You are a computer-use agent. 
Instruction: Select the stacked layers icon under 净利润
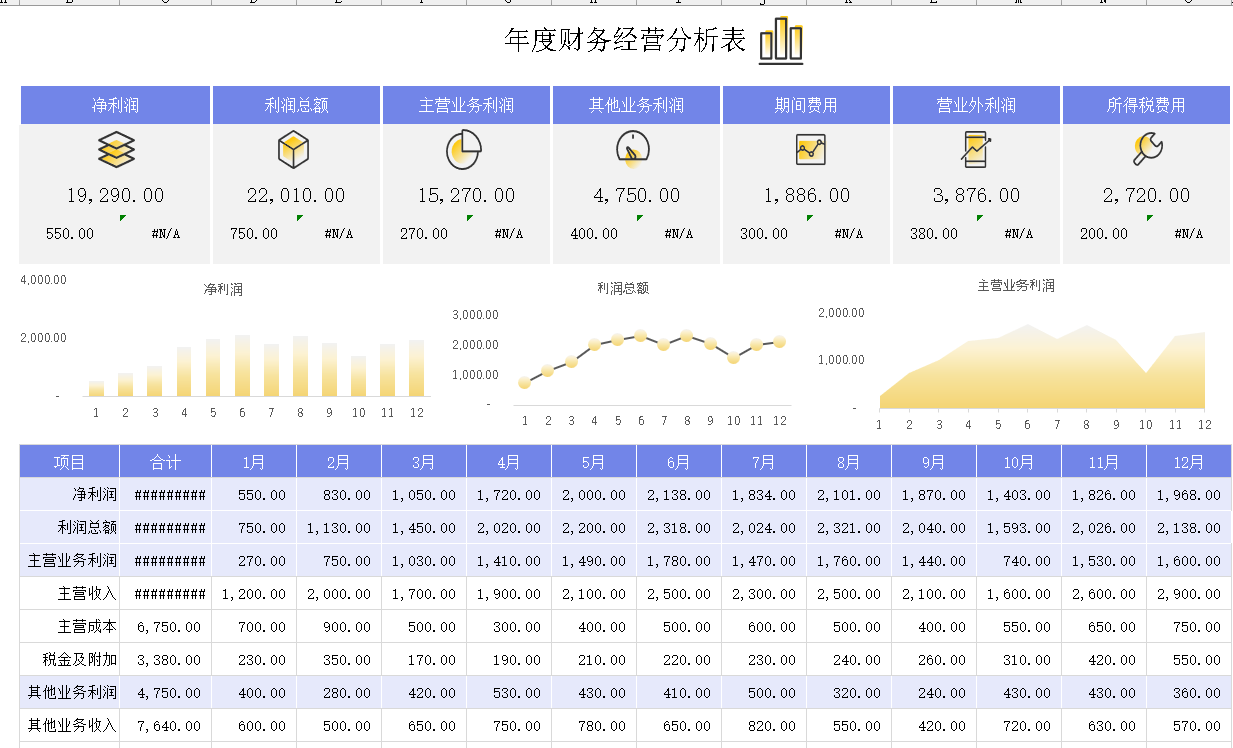pos(116,150)
